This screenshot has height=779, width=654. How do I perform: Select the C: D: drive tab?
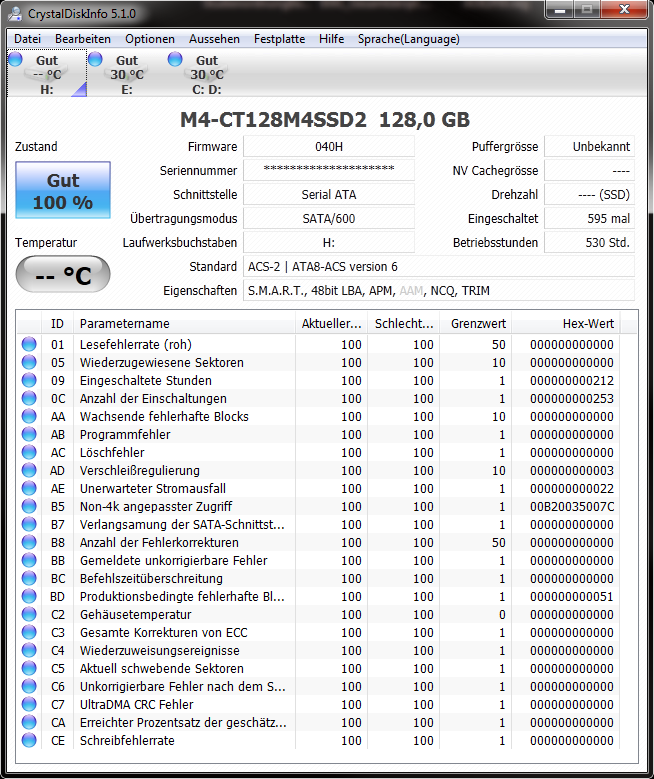tap(206, 75)
